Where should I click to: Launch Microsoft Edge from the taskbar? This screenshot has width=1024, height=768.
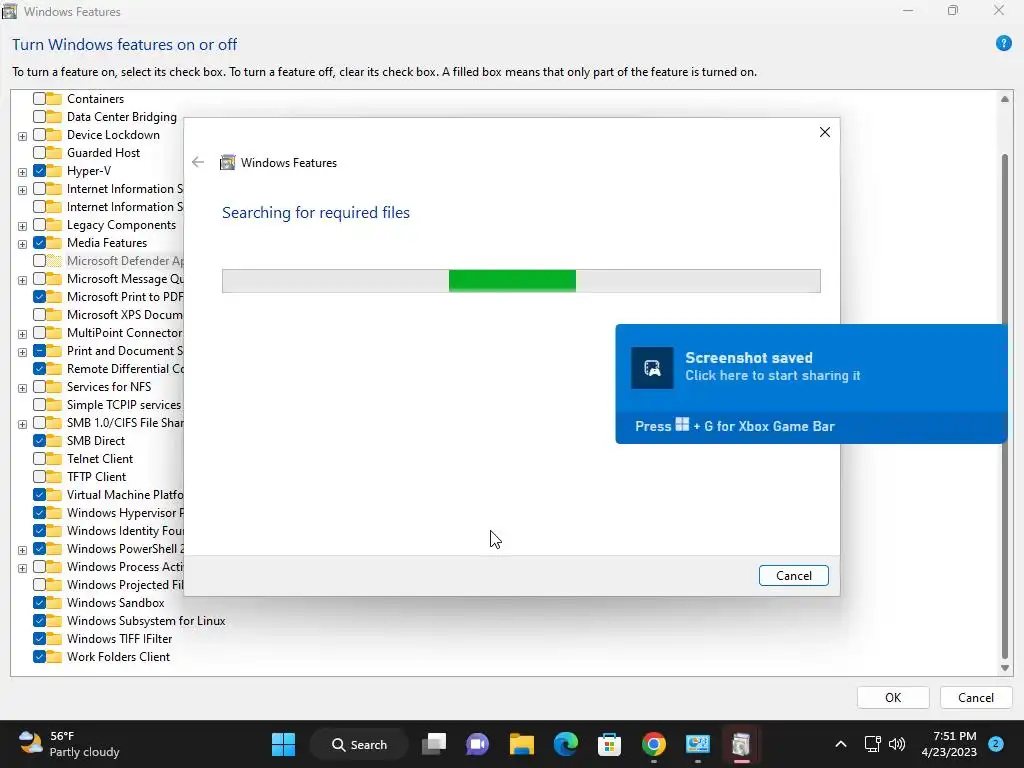566,744
